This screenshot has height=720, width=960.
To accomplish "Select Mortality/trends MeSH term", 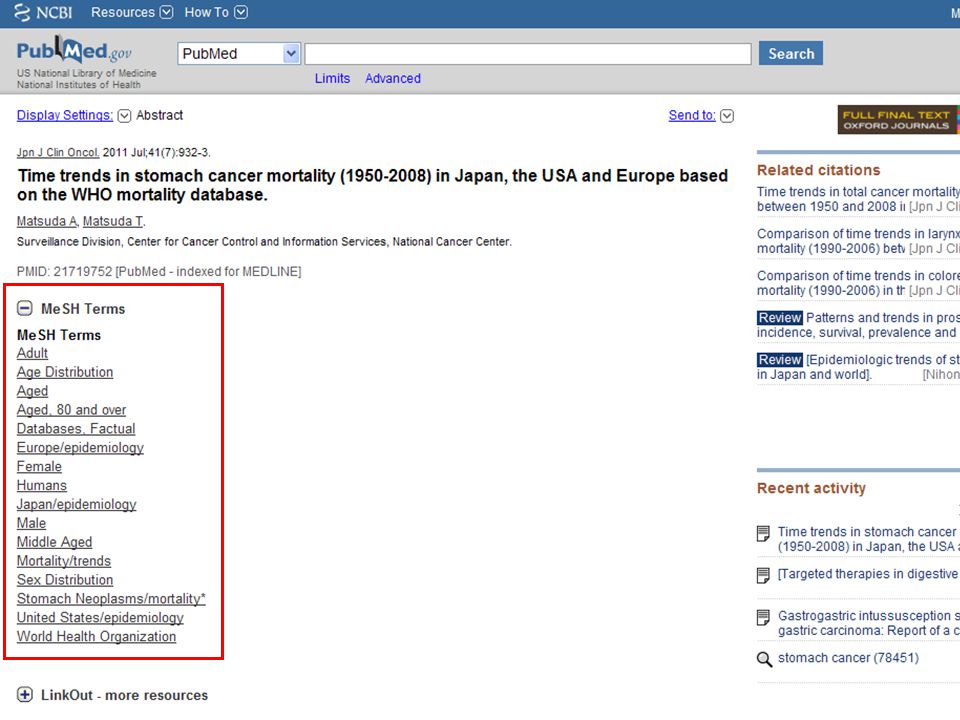I will 64,561.
